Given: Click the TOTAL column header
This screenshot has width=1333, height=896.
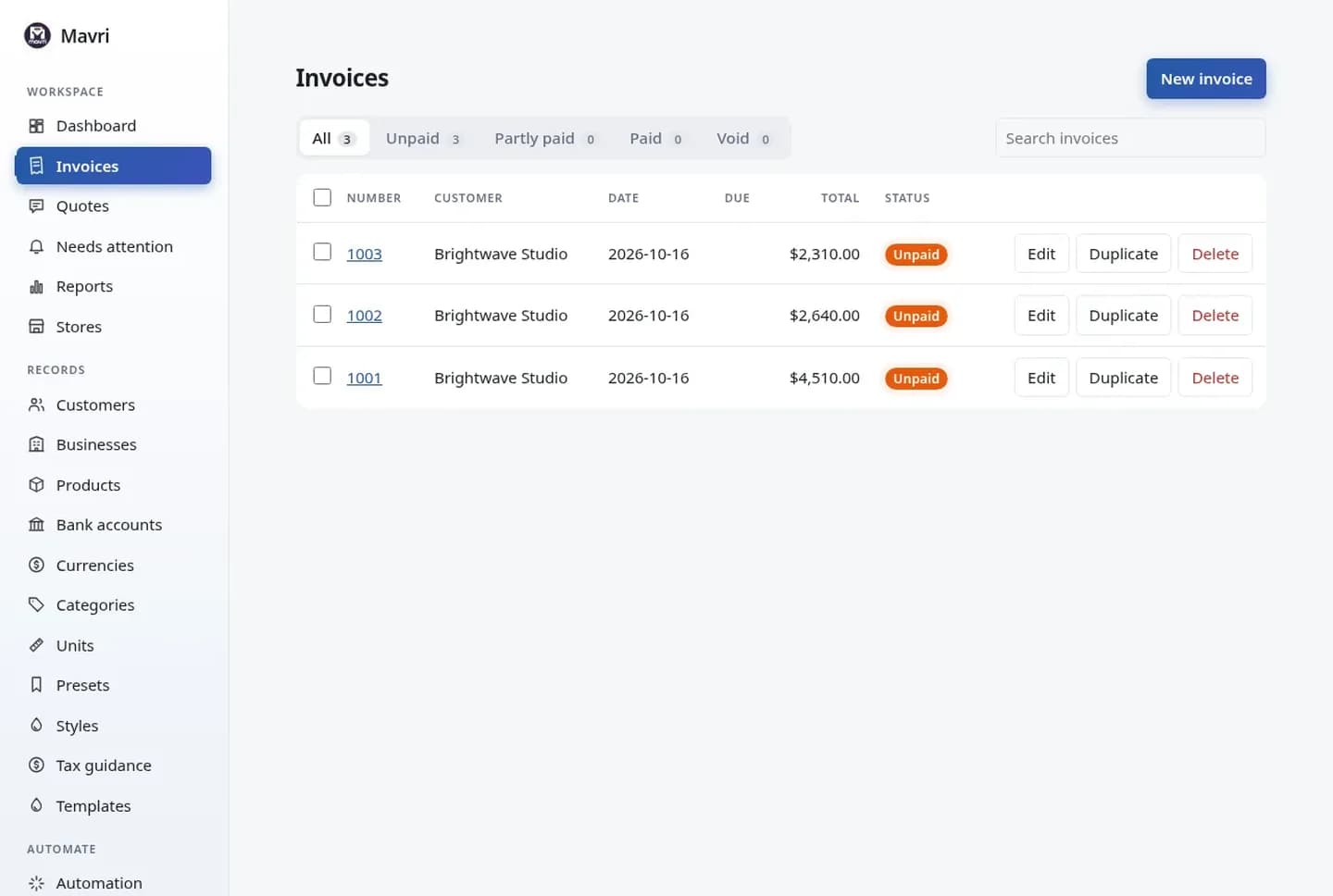Looking at the screenshot, I should click(841, 198).
